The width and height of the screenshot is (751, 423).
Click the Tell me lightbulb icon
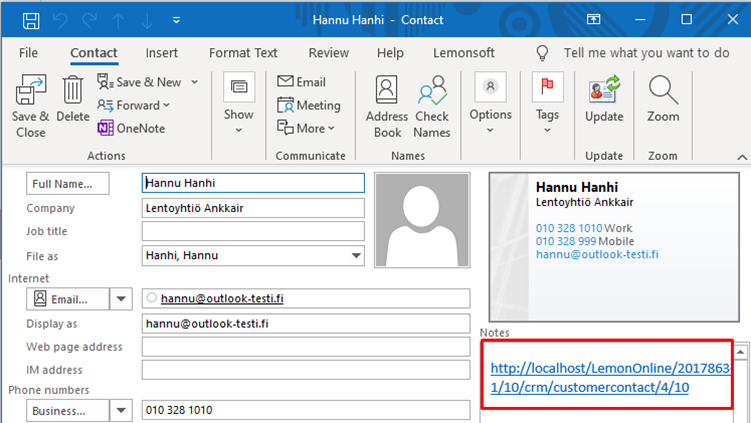click(542, 53)
